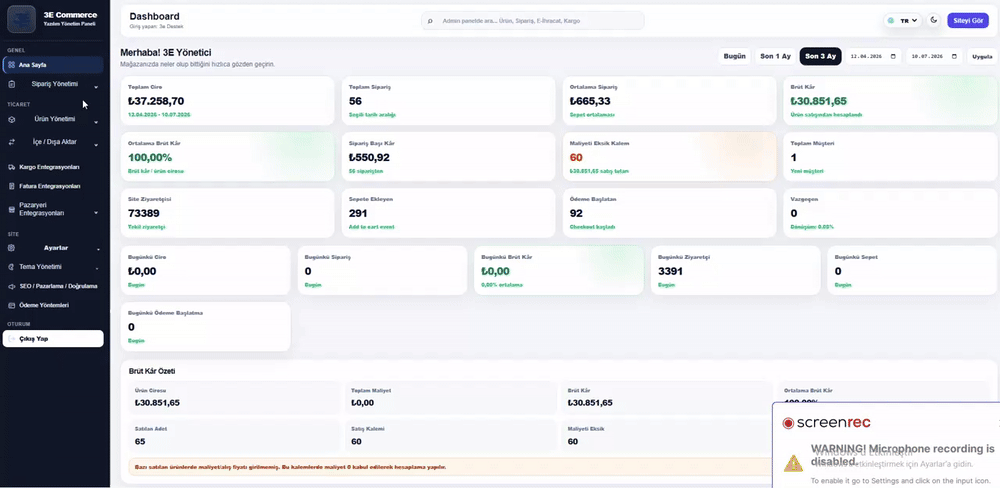
Task: Click the Ürün Yönetimi box icon
Action: point(11,119)
